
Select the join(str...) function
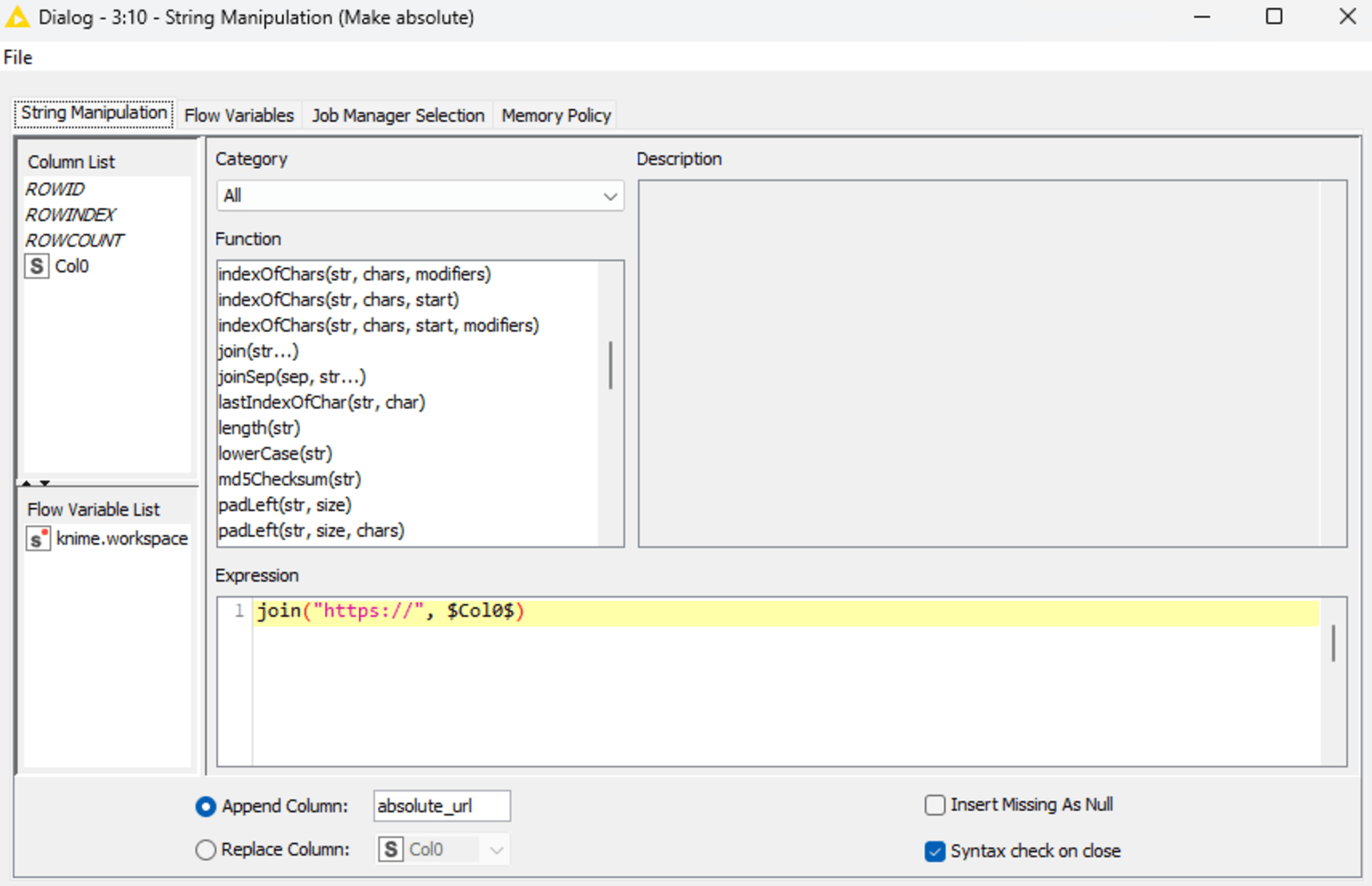point(258,351)
